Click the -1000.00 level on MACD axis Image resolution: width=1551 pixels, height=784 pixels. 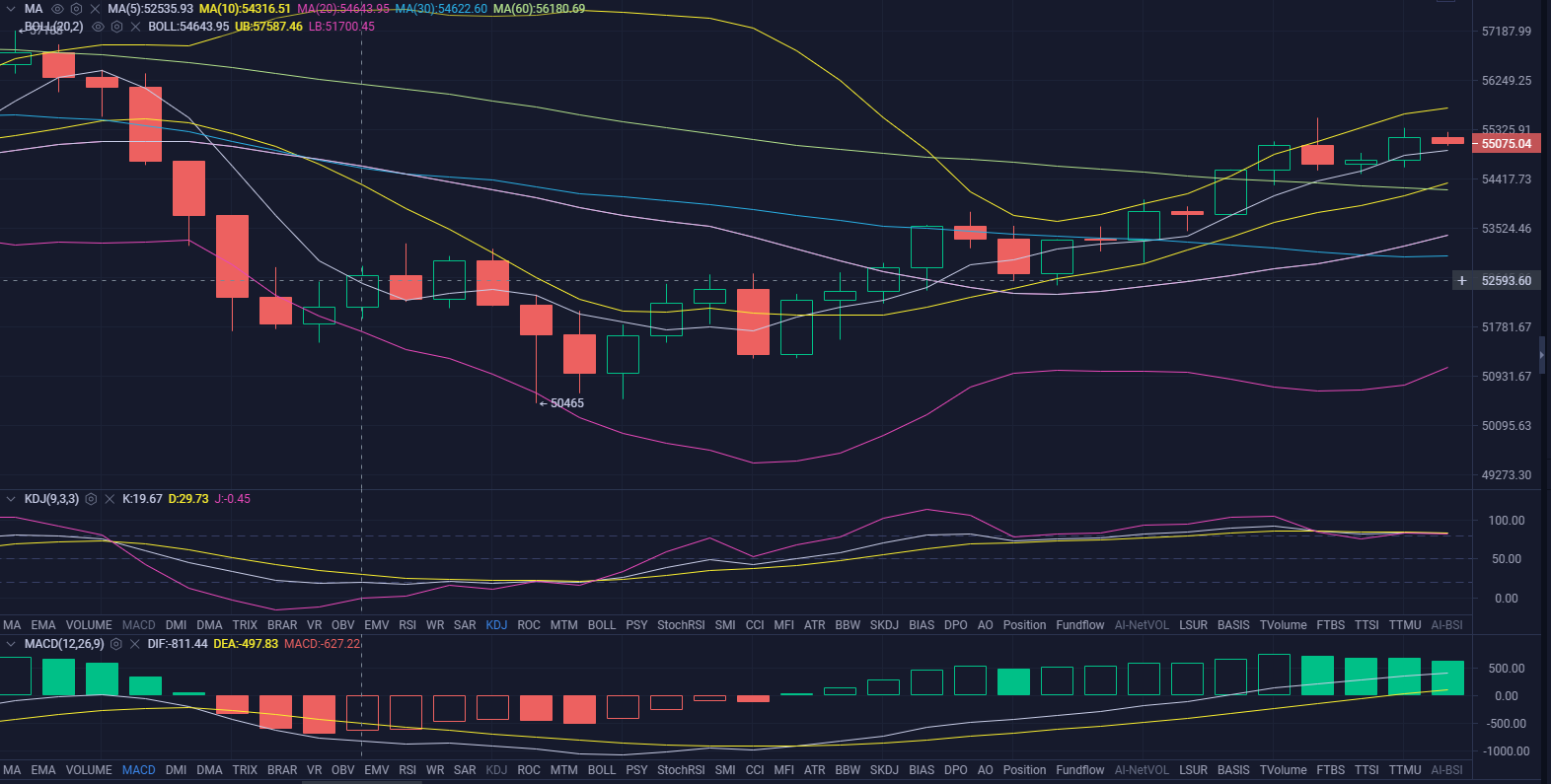1507,751
